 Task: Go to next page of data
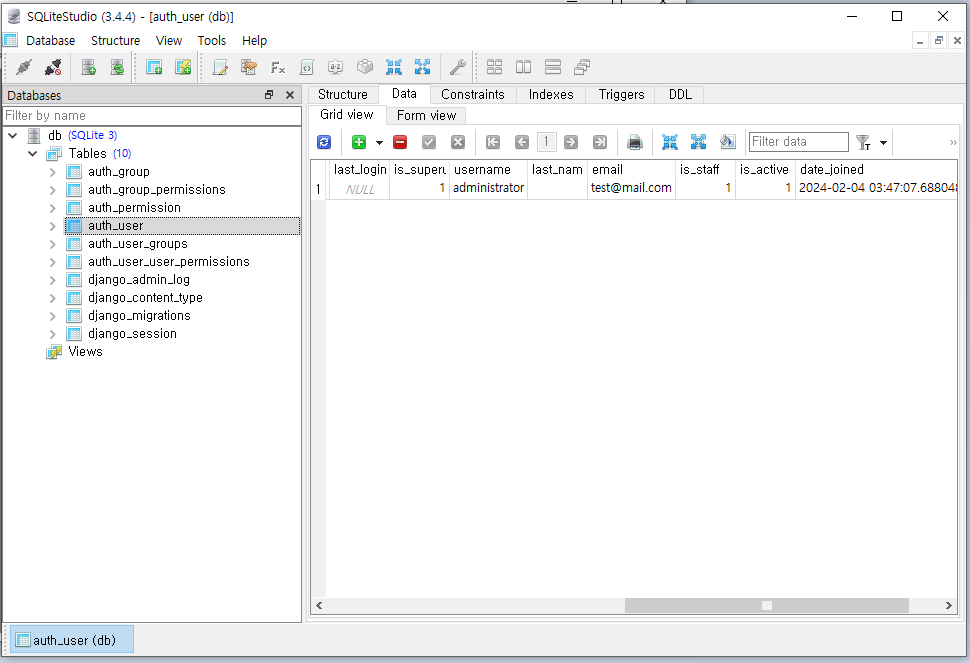click(571, 142)
